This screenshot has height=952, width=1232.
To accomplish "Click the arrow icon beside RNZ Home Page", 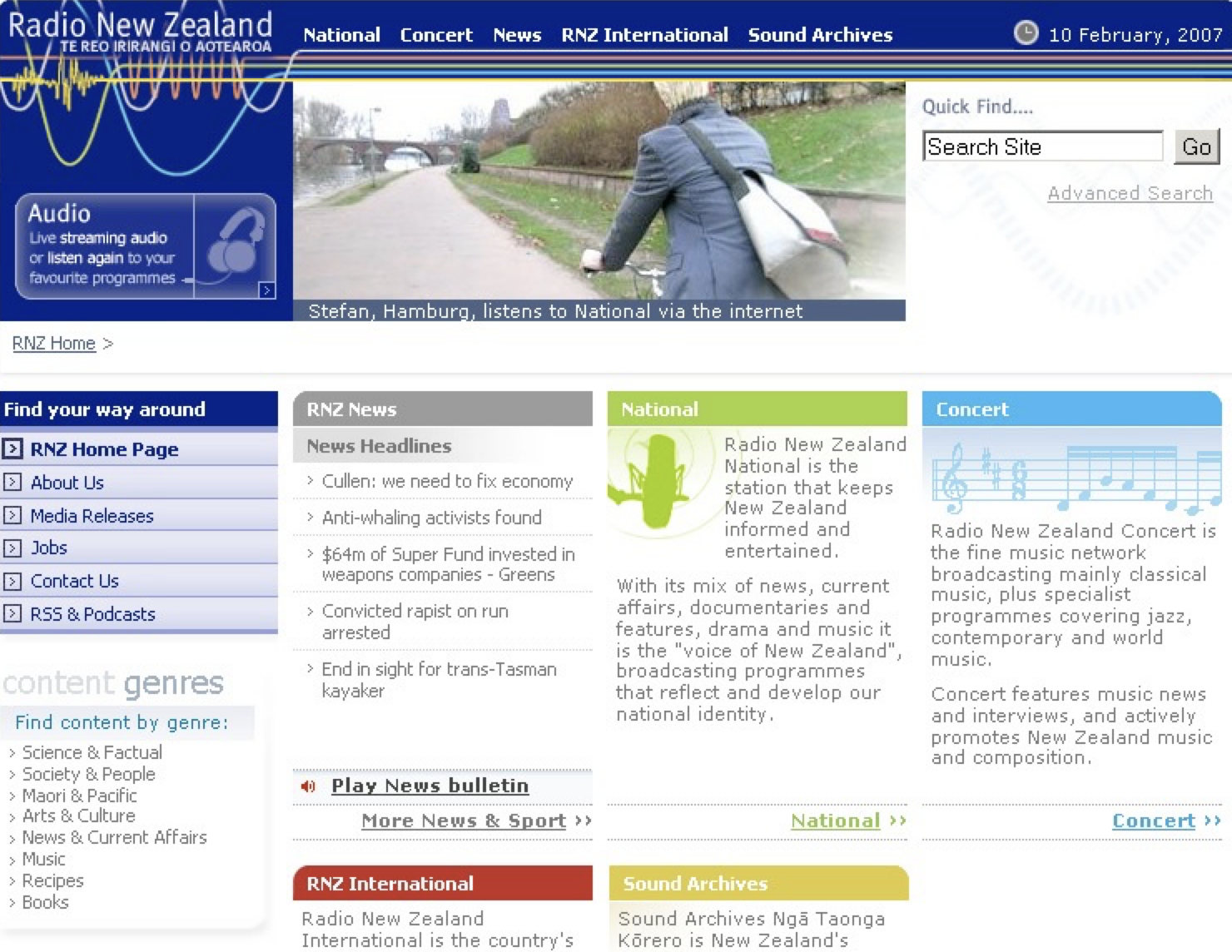I will tap(14, 449).
